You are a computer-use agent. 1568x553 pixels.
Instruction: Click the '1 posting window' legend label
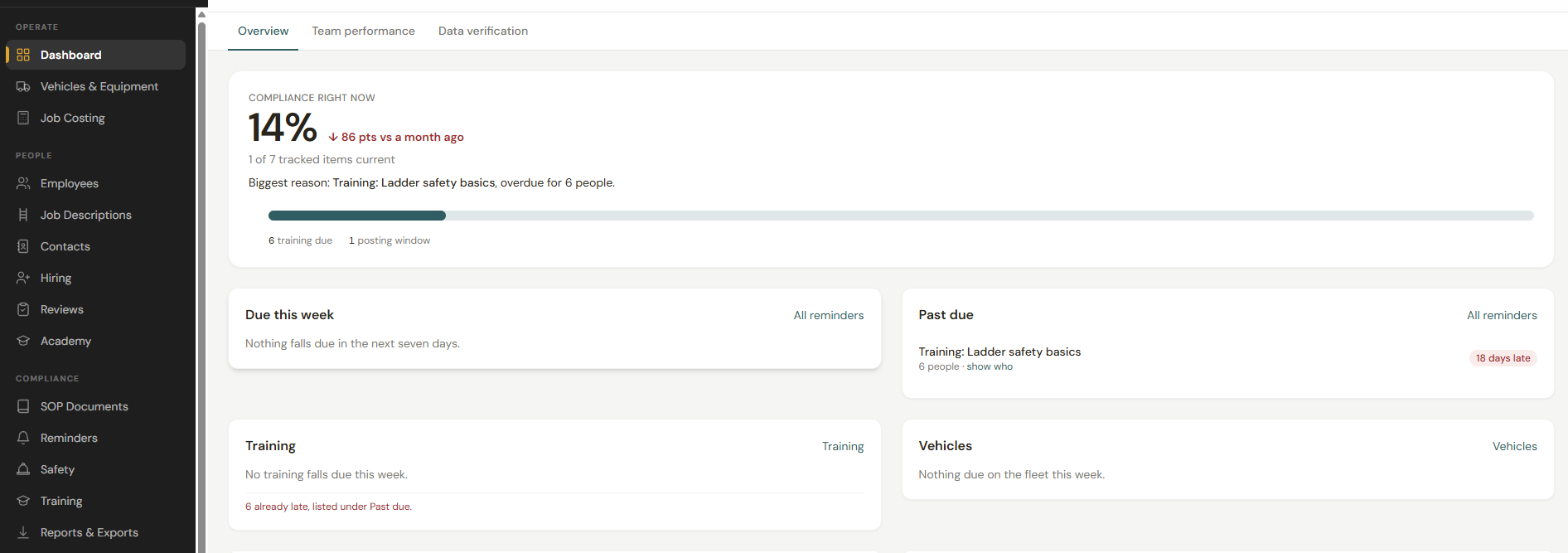[x=390, y=240]
